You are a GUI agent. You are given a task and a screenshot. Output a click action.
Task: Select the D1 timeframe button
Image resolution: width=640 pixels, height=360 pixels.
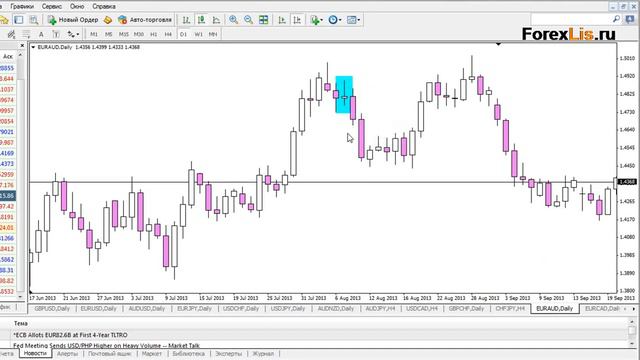[x=183, y=34]
